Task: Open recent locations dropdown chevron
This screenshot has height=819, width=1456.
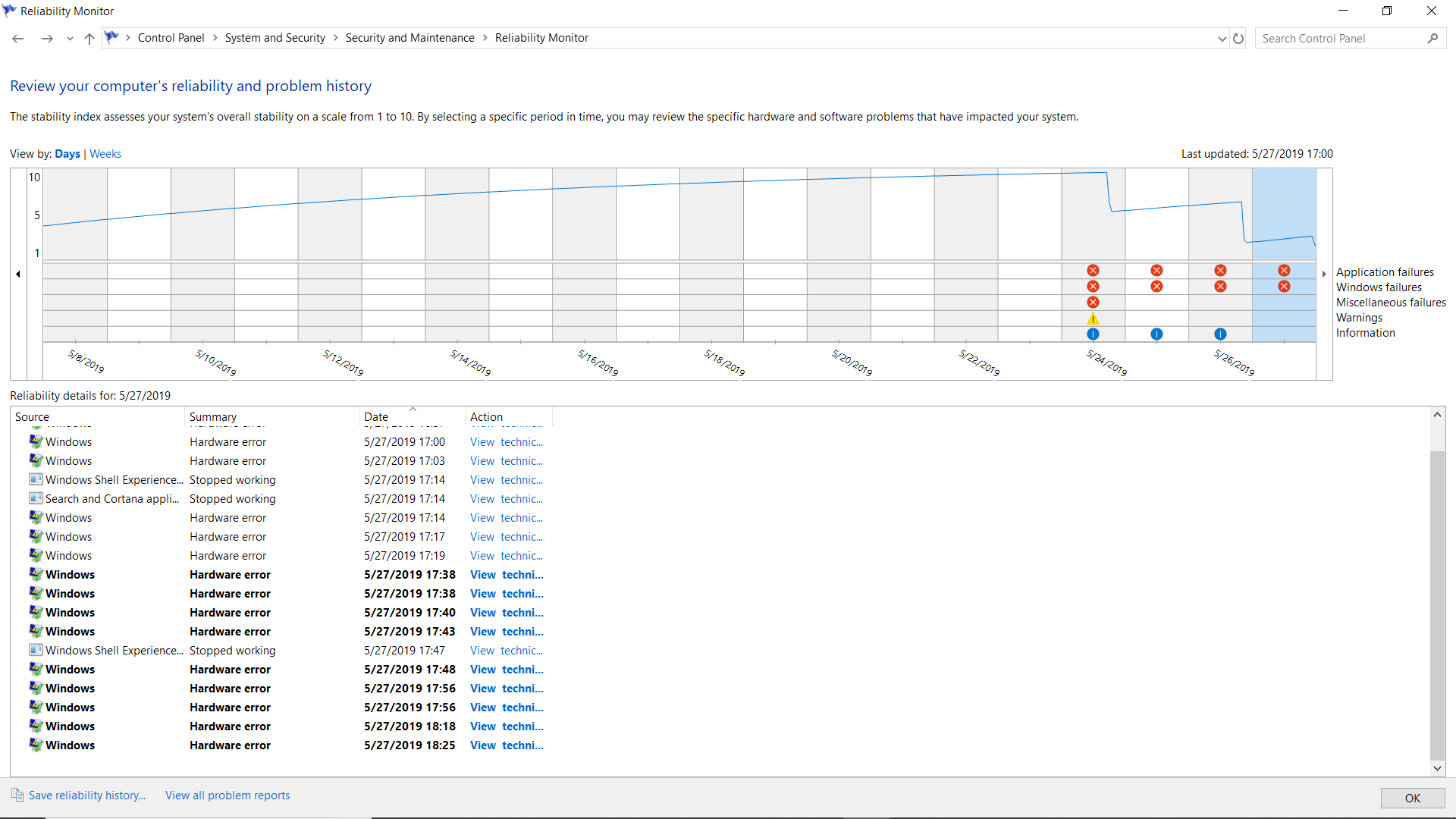Action: pyautogui.click(x=70, y=39)
